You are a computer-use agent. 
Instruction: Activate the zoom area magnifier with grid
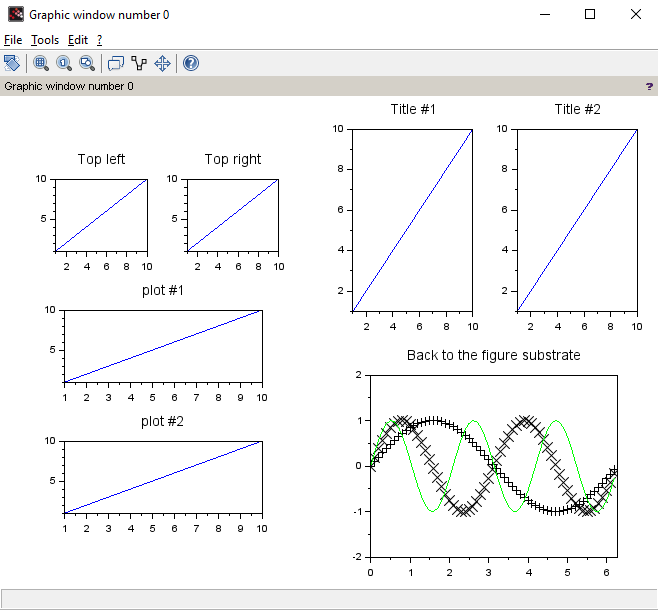click(x=41, y=63)
